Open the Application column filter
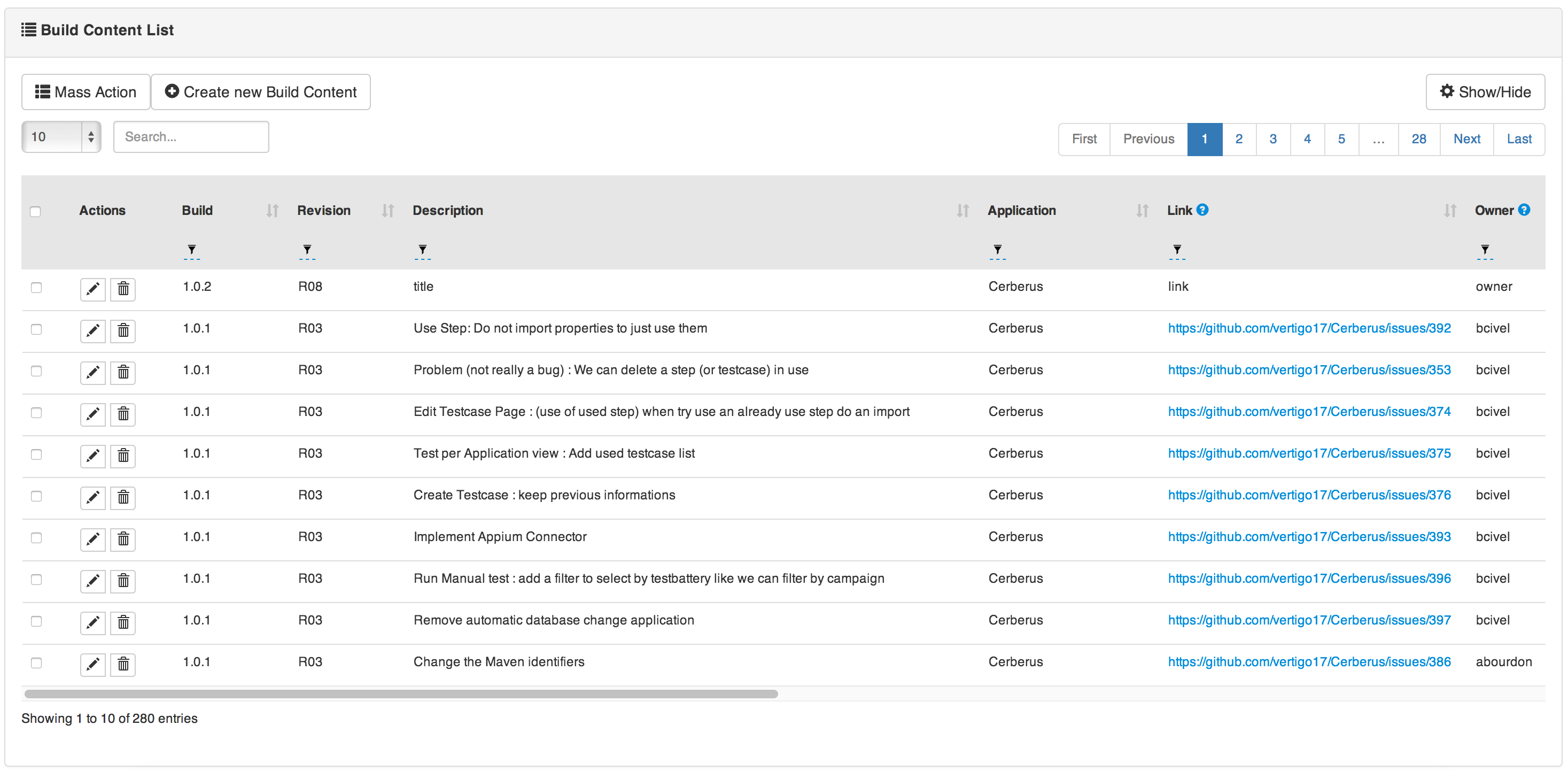Screen dimensions: 1568x771 pyautogui.click(x=998, y=251)
